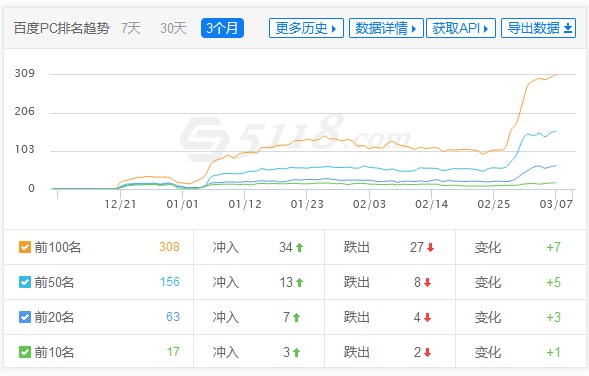Open the 更多历史 history expander
This screenshot has width=589, height=376.
[x=306, y=28]
